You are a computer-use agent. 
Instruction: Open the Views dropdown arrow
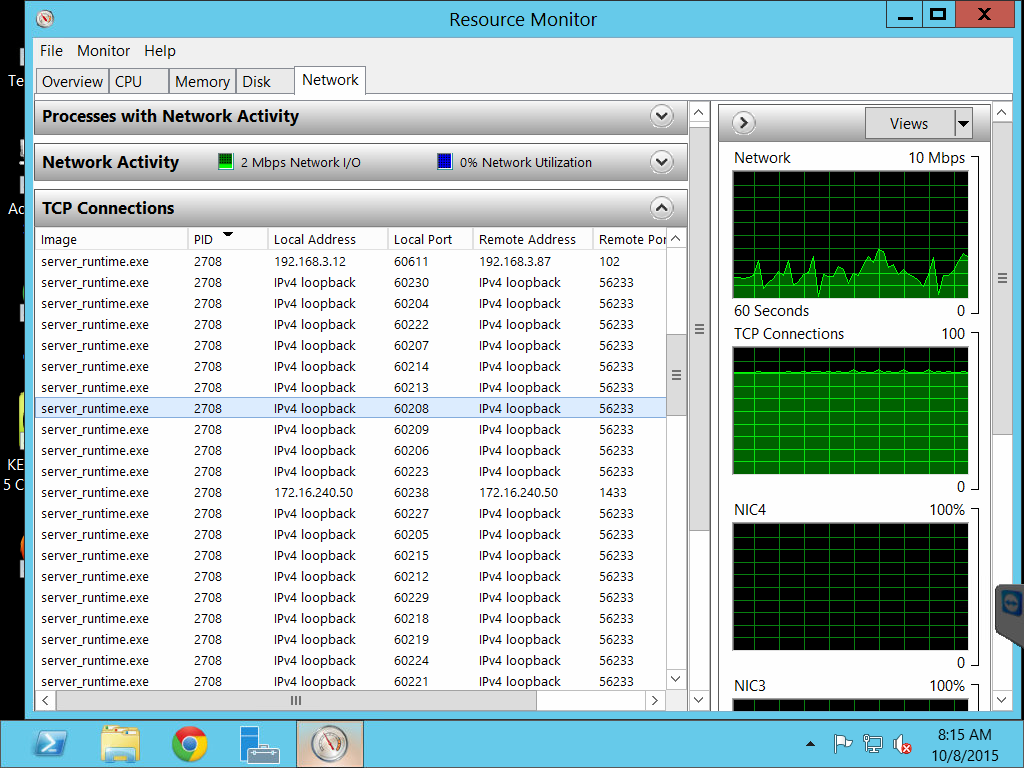[x=963, y=123]
